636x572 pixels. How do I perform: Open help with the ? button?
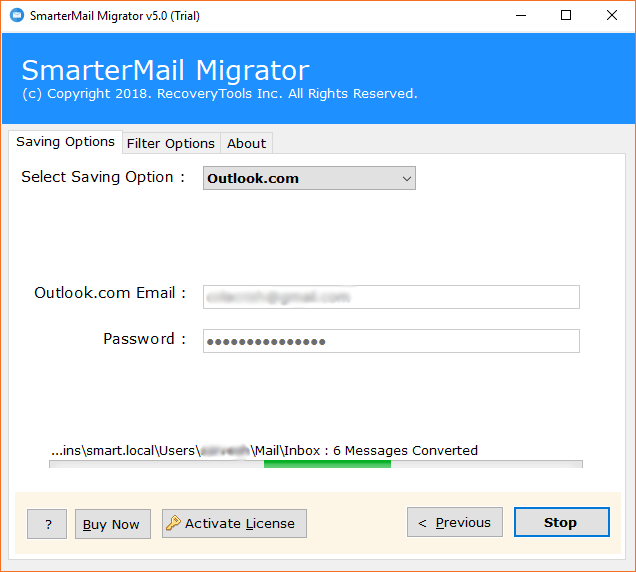coord(47,524)
